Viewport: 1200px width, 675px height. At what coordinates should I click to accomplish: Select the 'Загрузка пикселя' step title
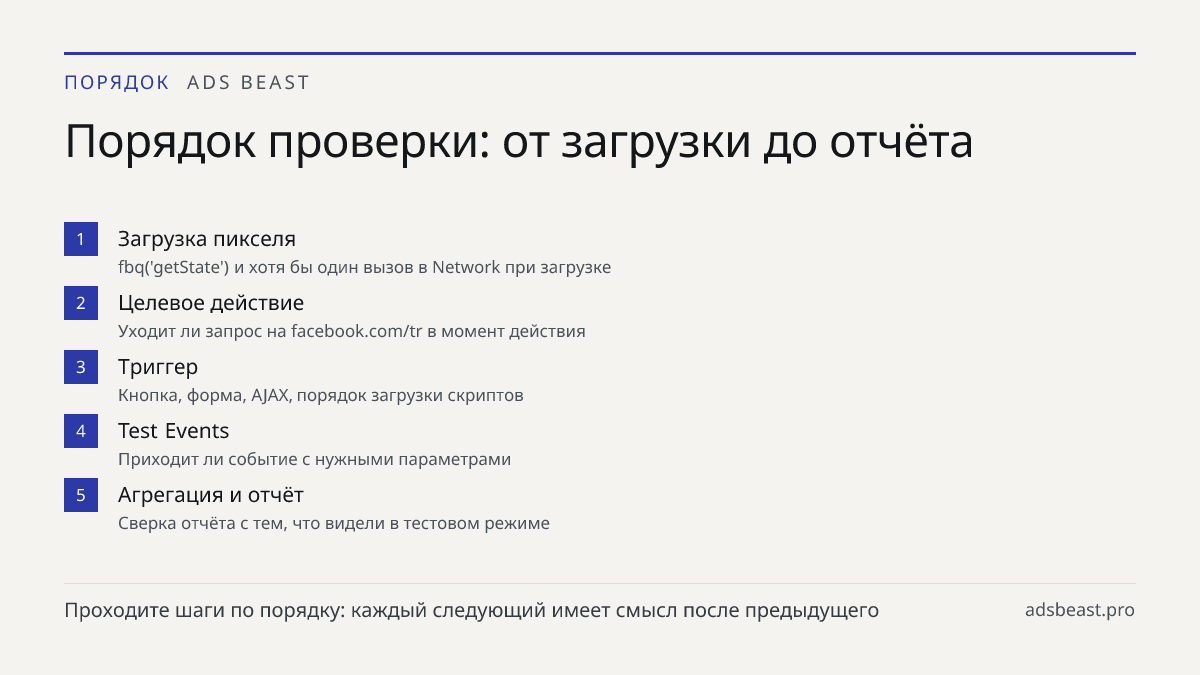pyautogui.click(x=207, y=239)
